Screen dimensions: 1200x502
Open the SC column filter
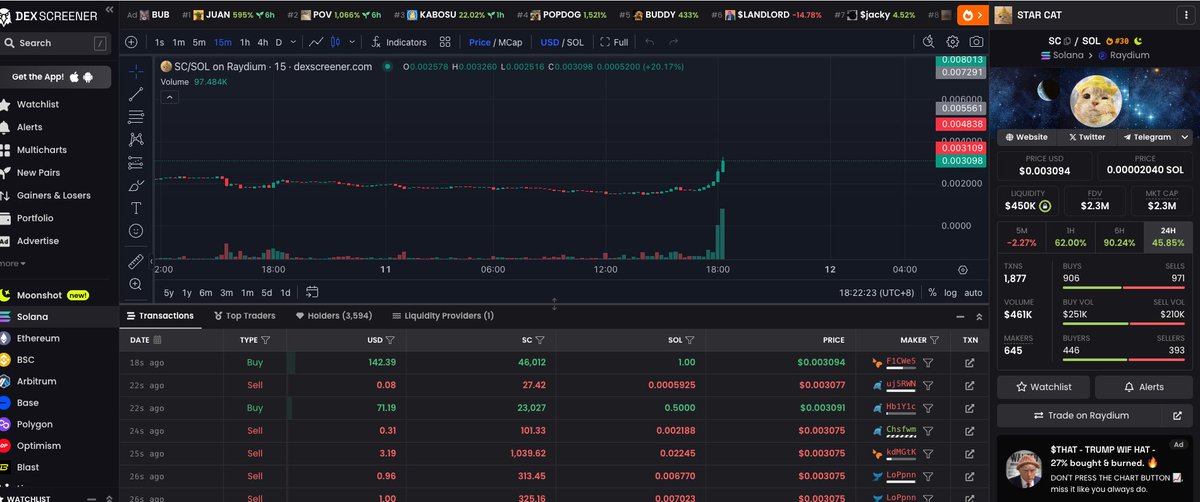(540, 340)
